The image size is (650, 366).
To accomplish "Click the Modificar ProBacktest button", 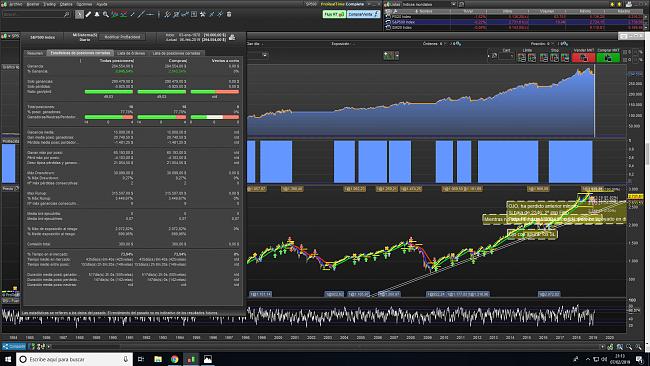I will [122, 37].
